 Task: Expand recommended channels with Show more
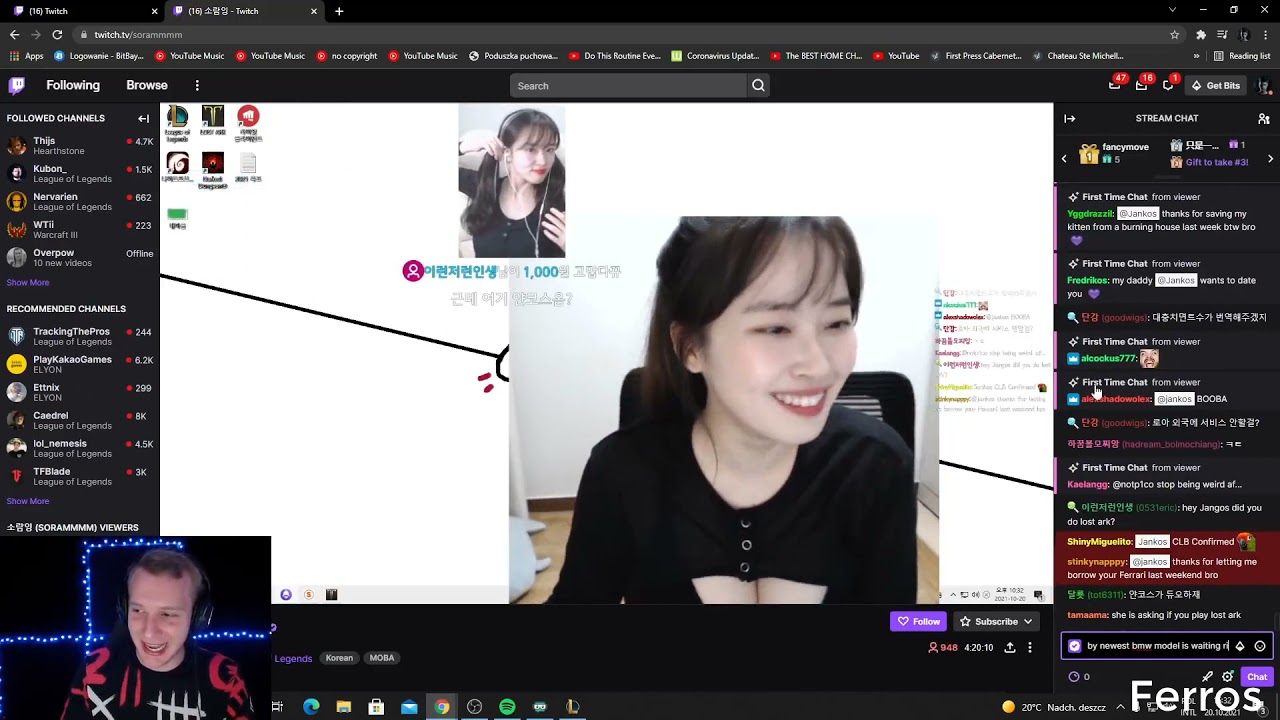[28, 501]
